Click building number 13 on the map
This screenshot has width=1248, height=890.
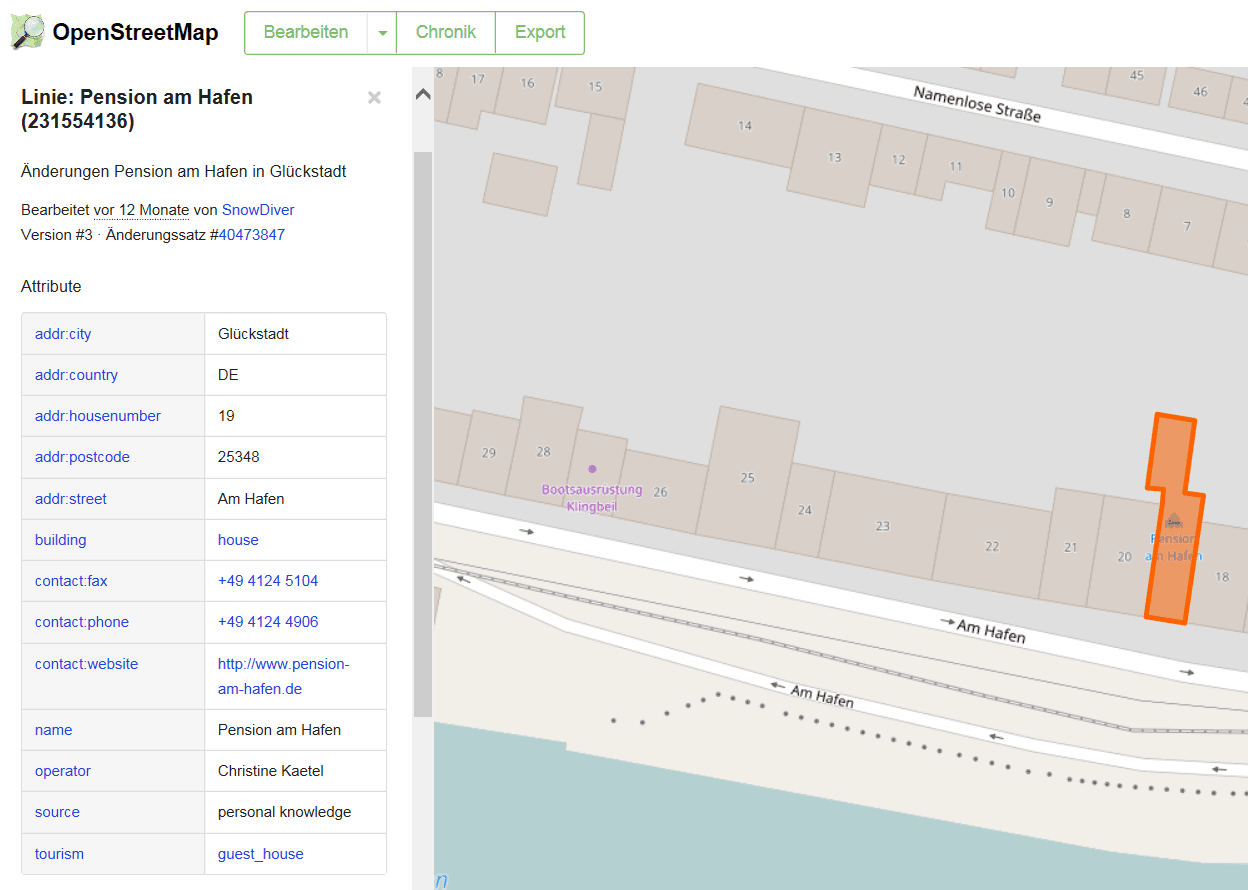pos(835,158)
